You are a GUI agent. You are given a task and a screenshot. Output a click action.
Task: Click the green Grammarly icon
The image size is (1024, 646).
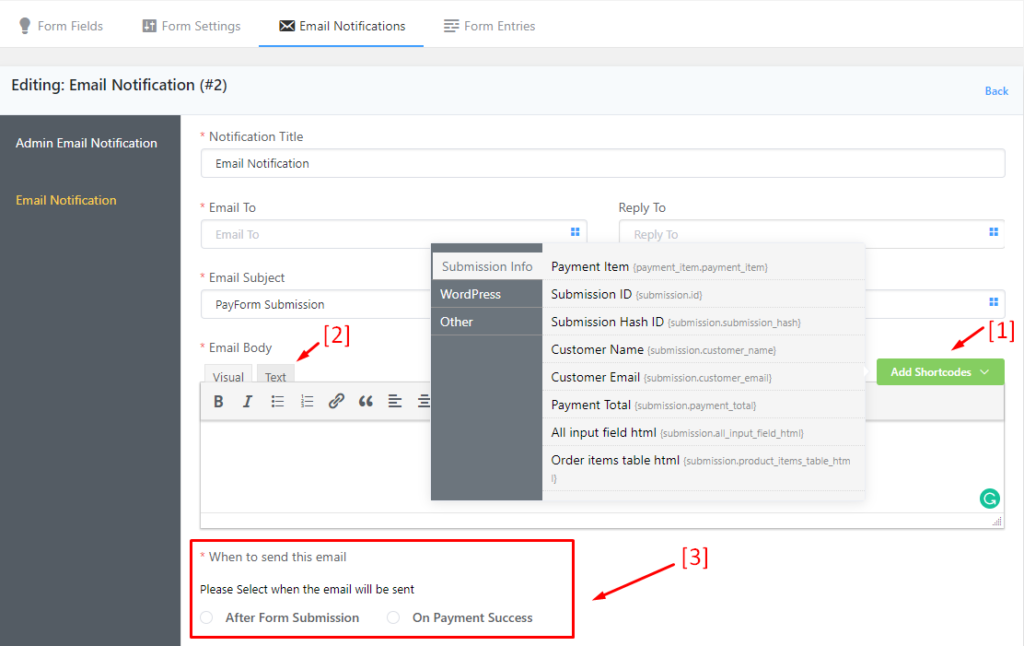(x=989, y=498)
